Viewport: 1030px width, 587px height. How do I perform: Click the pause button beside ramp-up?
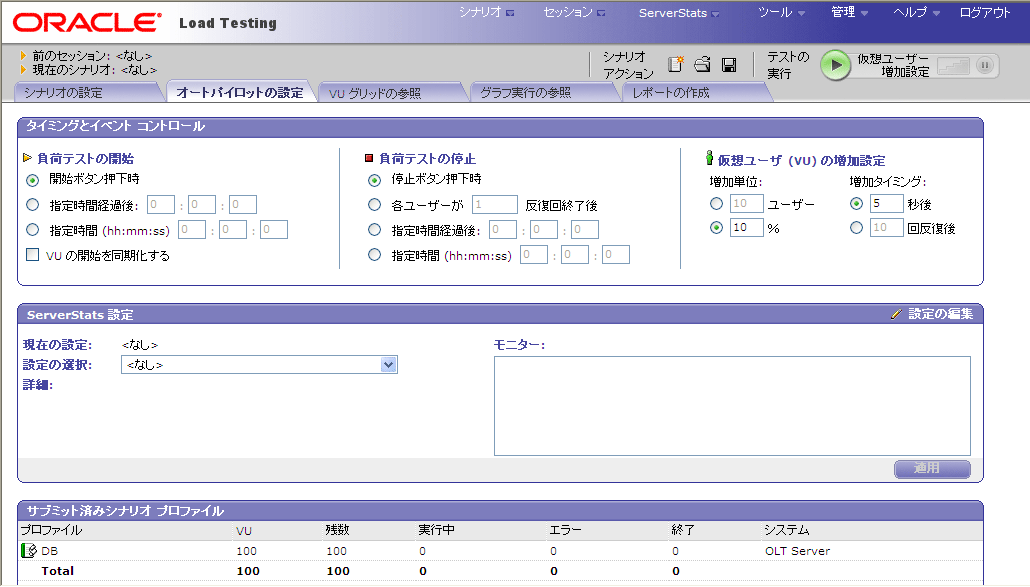click(x=984, y=65)
